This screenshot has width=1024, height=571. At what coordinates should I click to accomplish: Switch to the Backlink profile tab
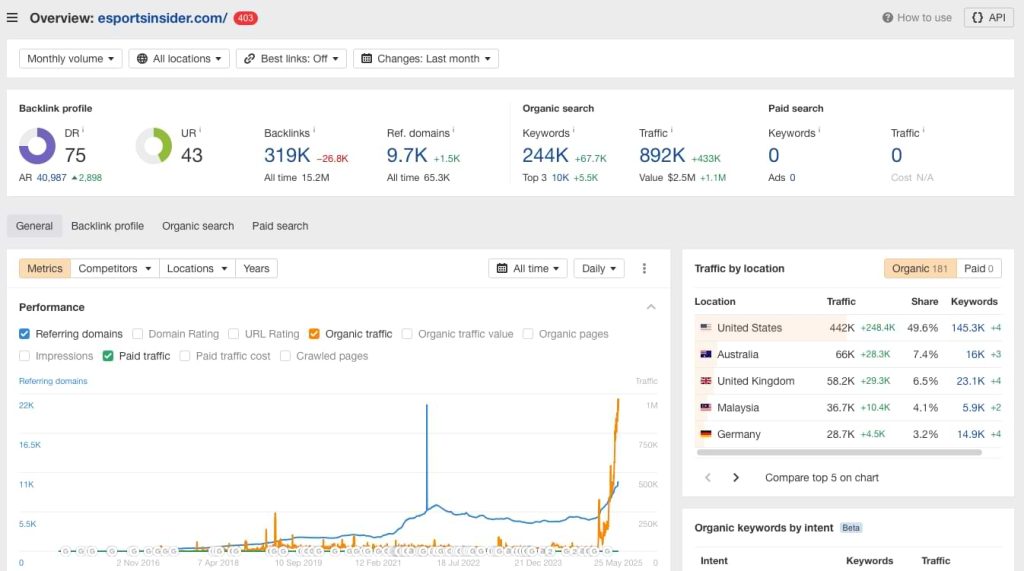[x=107, y=226]
